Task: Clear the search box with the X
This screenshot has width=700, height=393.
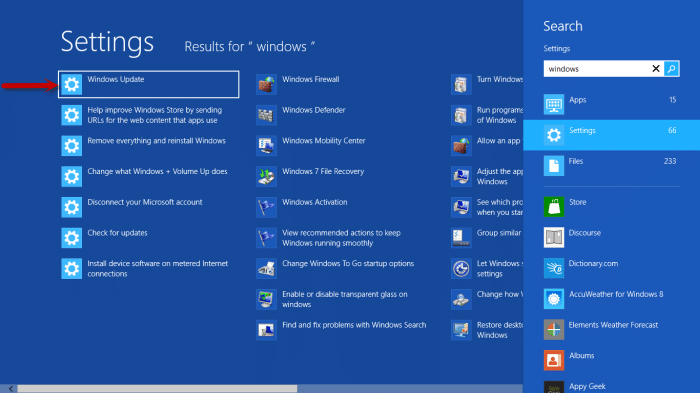Action: coord(656,69)
